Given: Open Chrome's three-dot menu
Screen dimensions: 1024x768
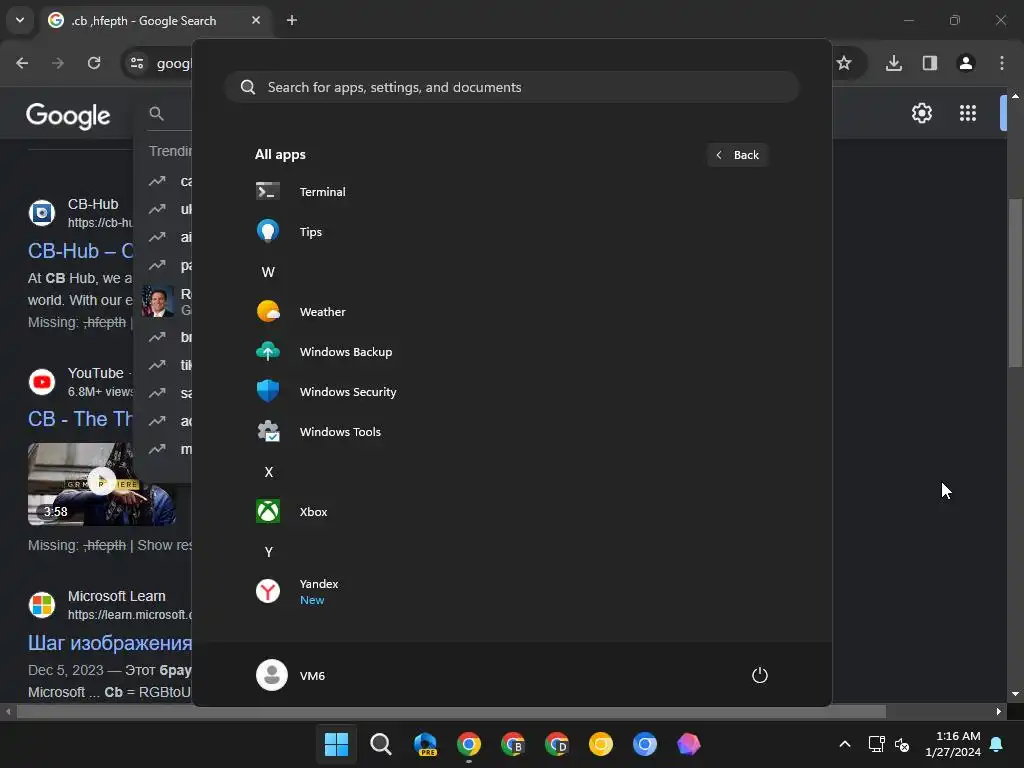Looking at the screenshot, I should (1002, 63).
